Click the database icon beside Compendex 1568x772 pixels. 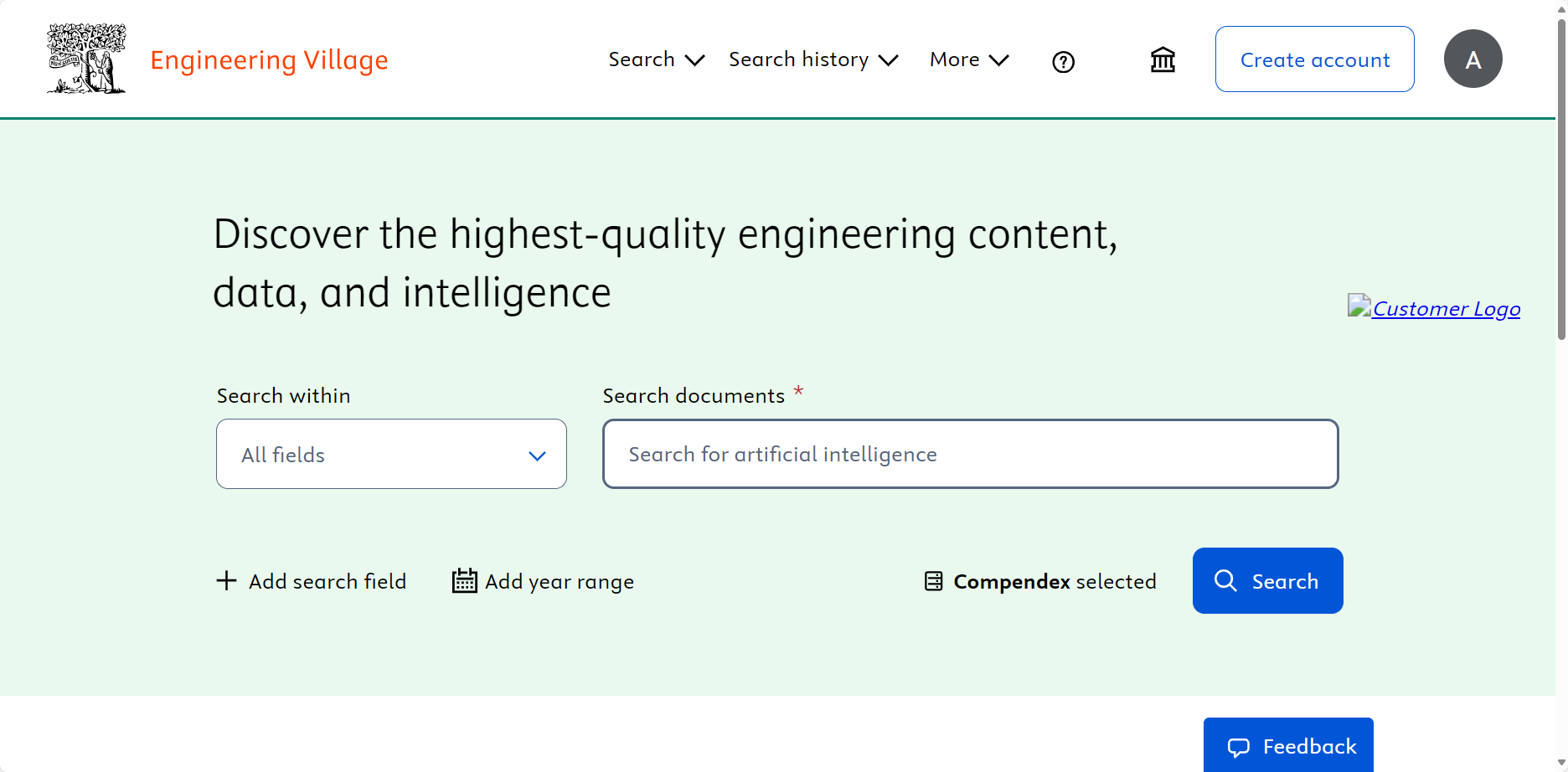point(933,581)
